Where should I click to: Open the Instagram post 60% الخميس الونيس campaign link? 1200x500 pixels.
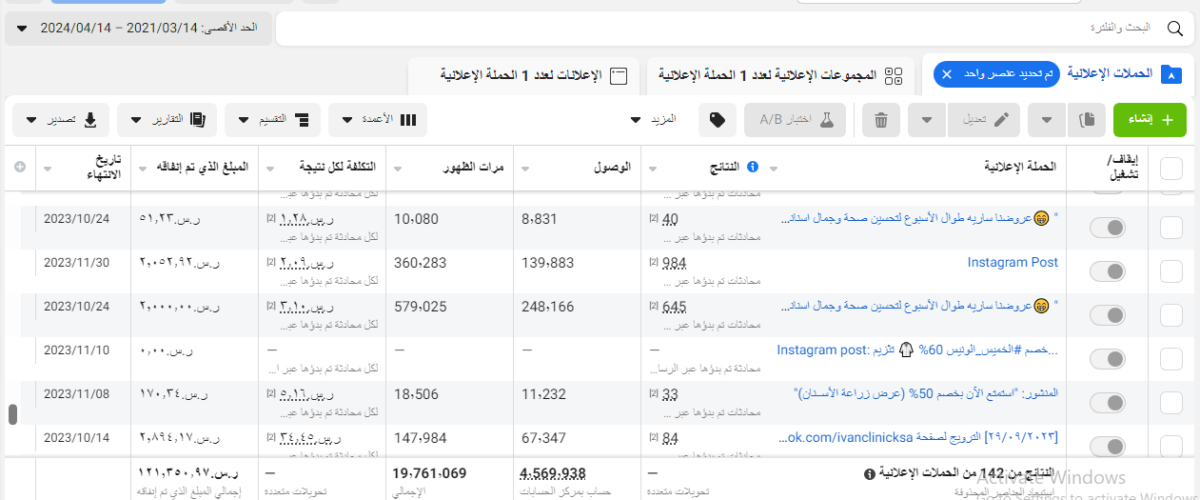tap(918, 350)
